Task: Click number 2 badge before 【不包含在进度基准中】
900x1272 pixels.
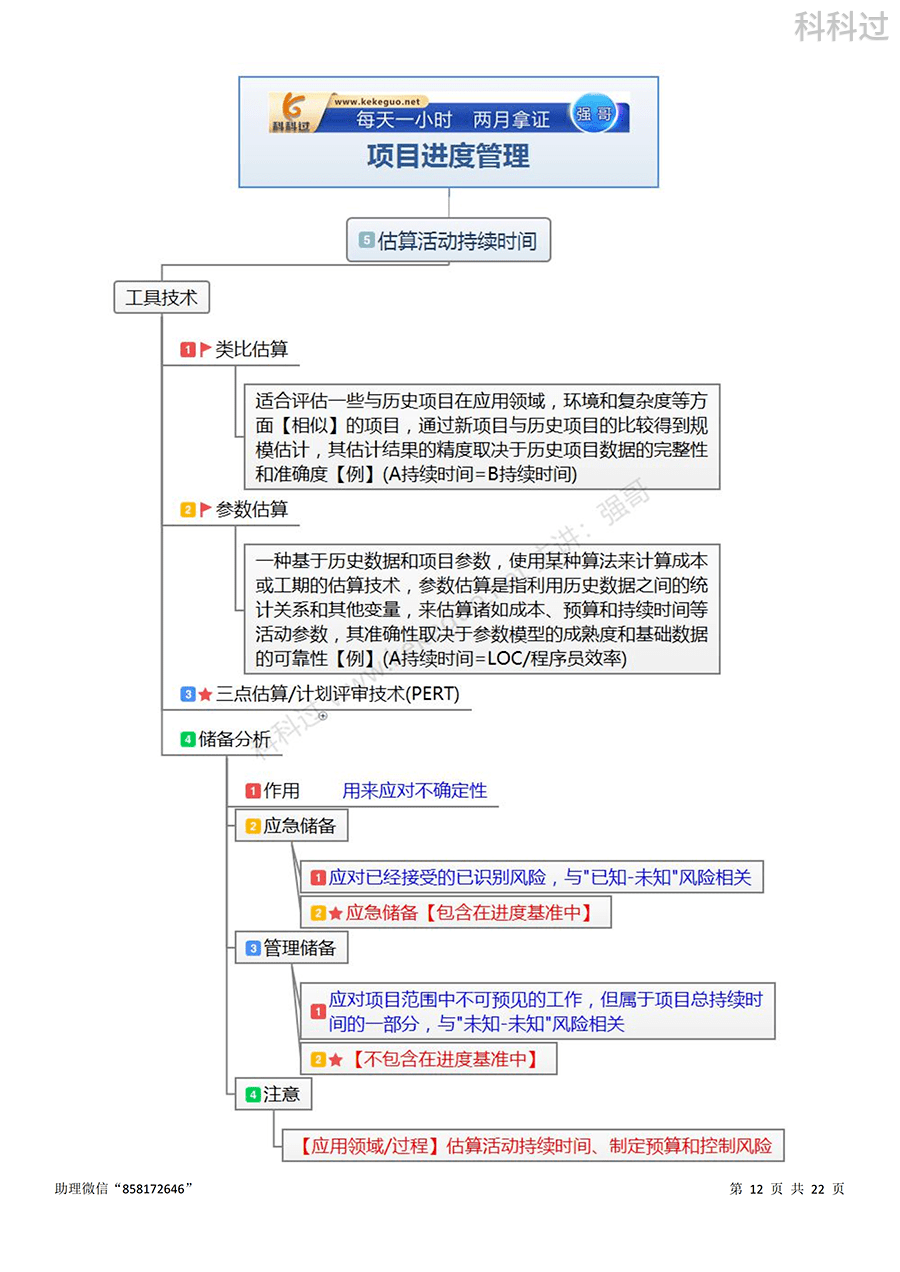Action: point(318,1059)
